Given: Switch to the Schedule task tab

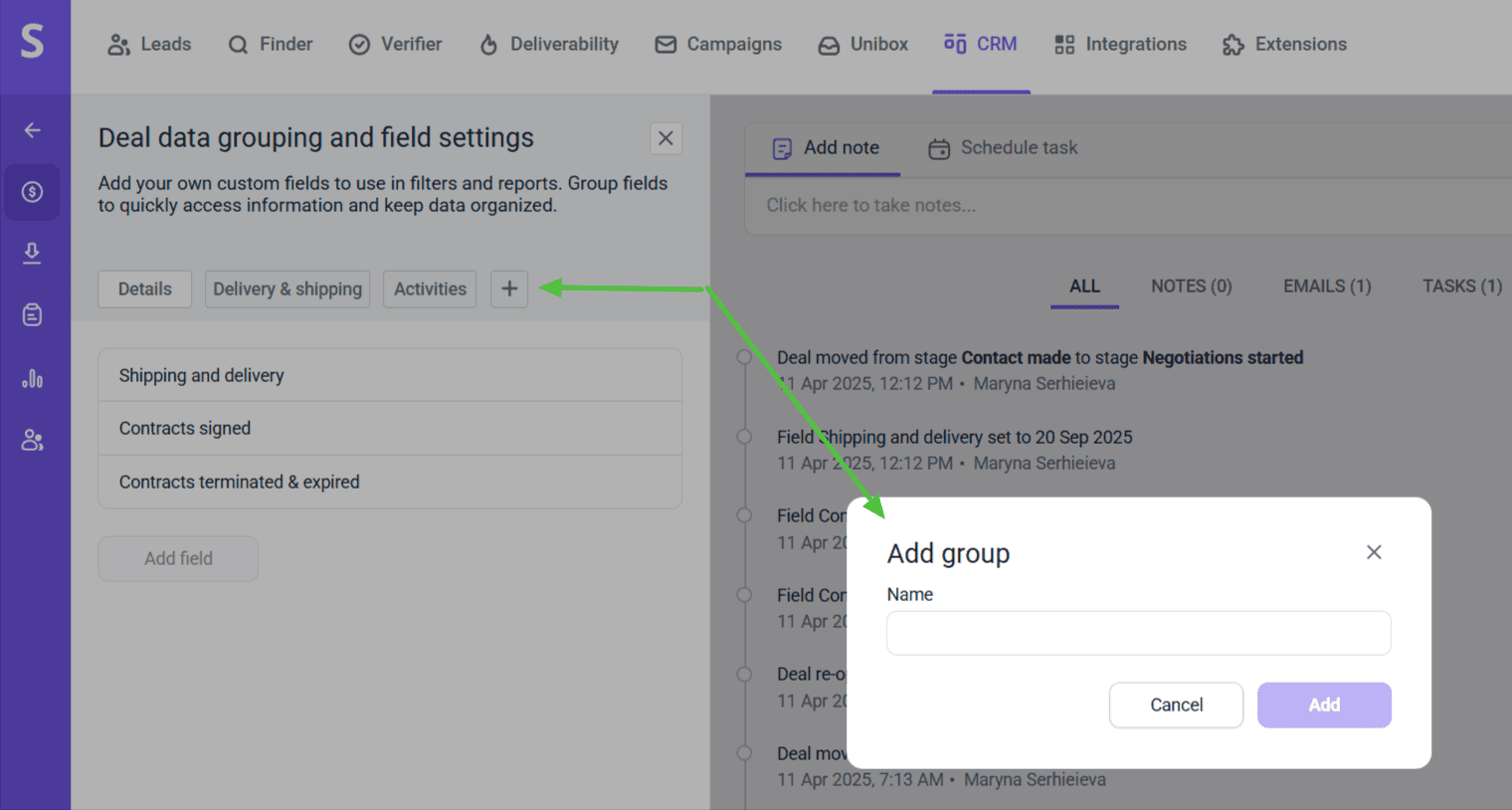Looking at the screenshot, I should point(1003,148).
